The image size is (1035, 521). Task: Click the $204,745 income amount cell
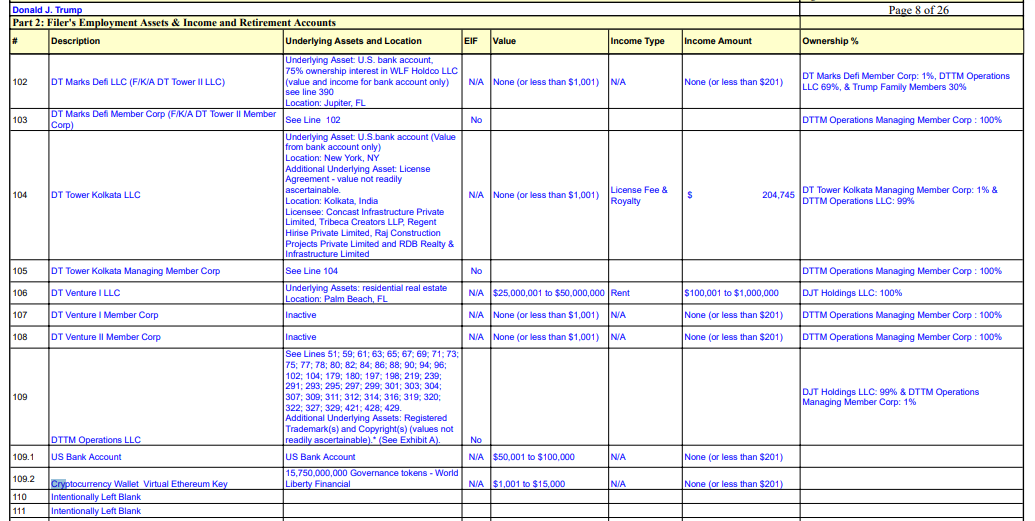point(741,195)
